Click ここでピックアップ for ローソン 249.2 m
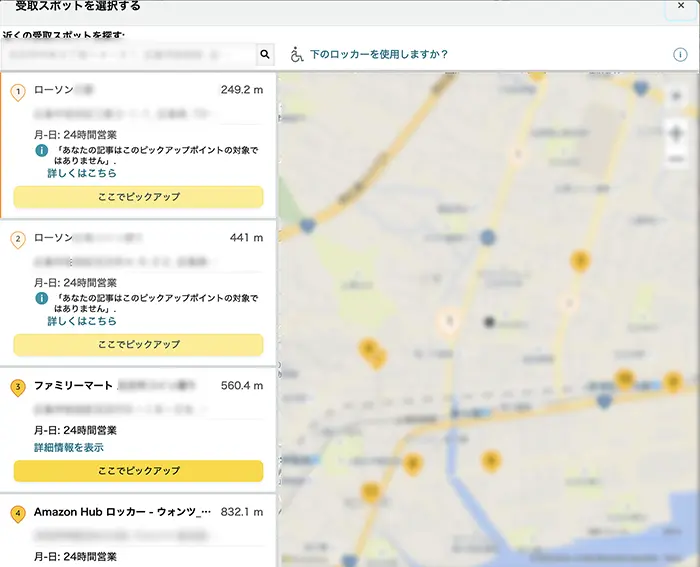This screenshot has width=700, height=567. (x=138, y=196)
